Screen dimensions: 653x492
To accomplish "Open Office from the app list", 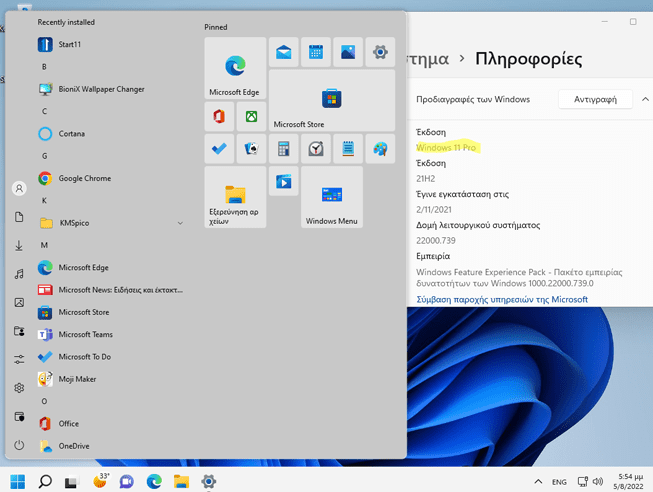I will pos(110,424).
